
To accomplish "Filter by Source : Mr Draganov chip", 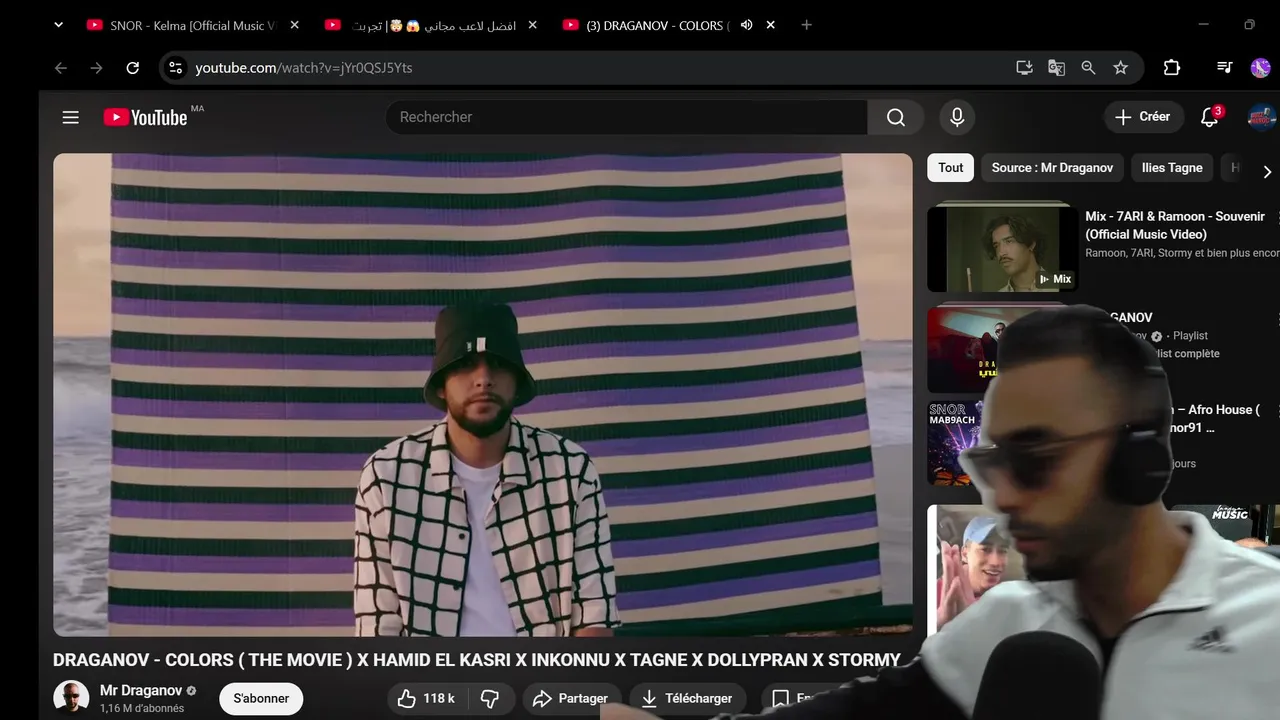I will 1052,168.
